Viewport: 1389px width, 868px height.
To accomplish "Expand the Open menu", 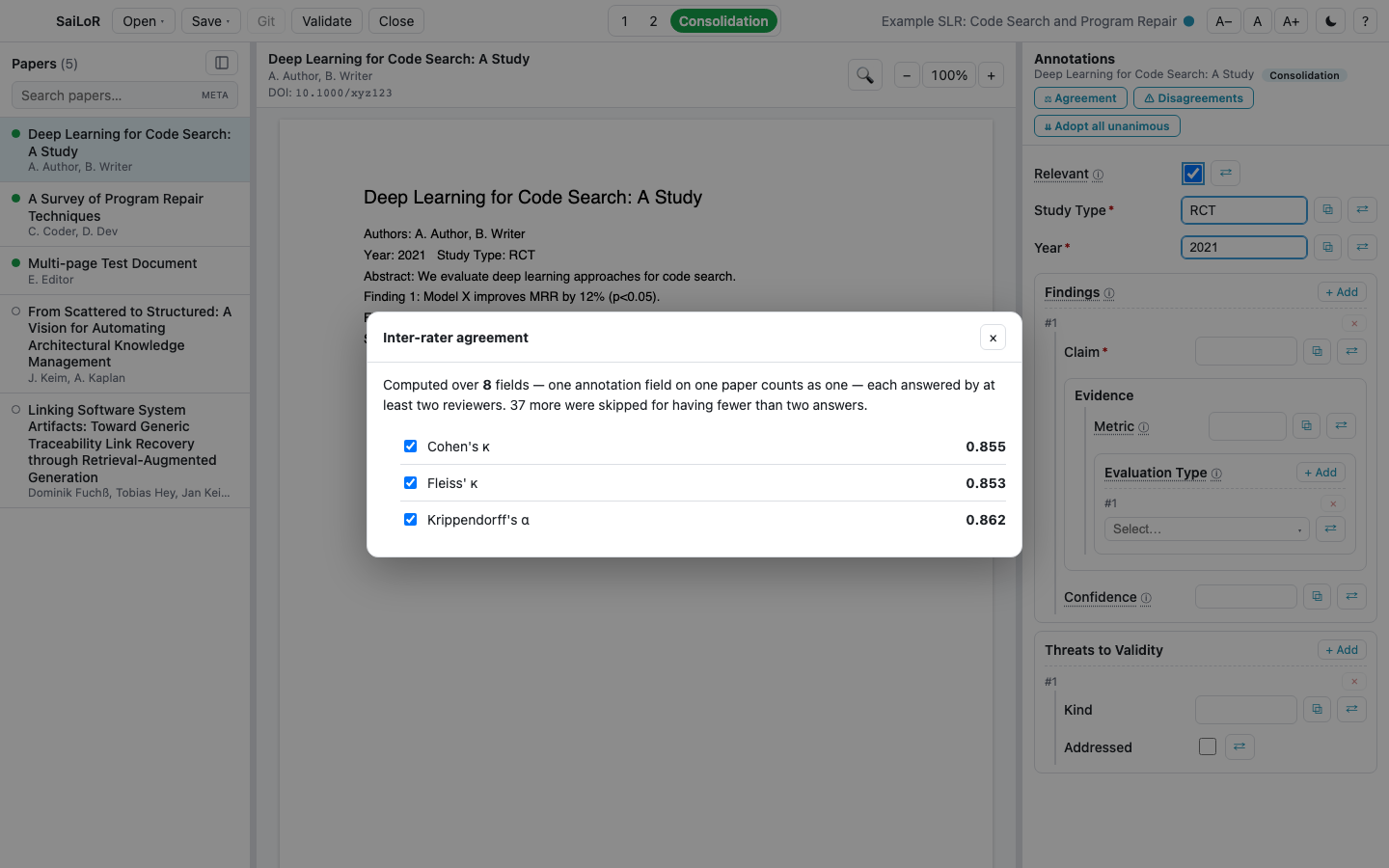I will pyautogui.click(x=144, y=21).
